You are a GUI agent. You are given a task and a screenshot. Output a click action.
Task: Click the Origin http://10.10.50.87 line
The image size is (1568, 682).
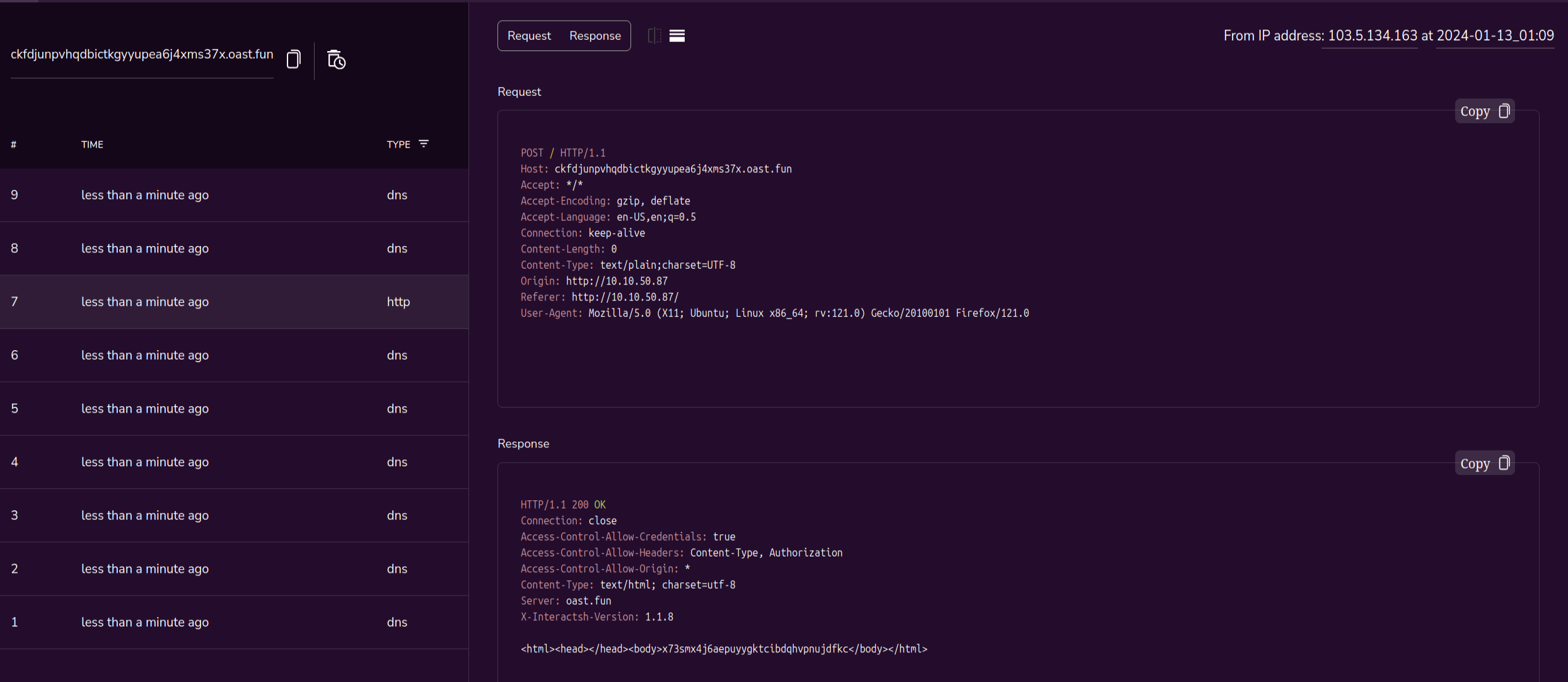[x=594, y=281]
